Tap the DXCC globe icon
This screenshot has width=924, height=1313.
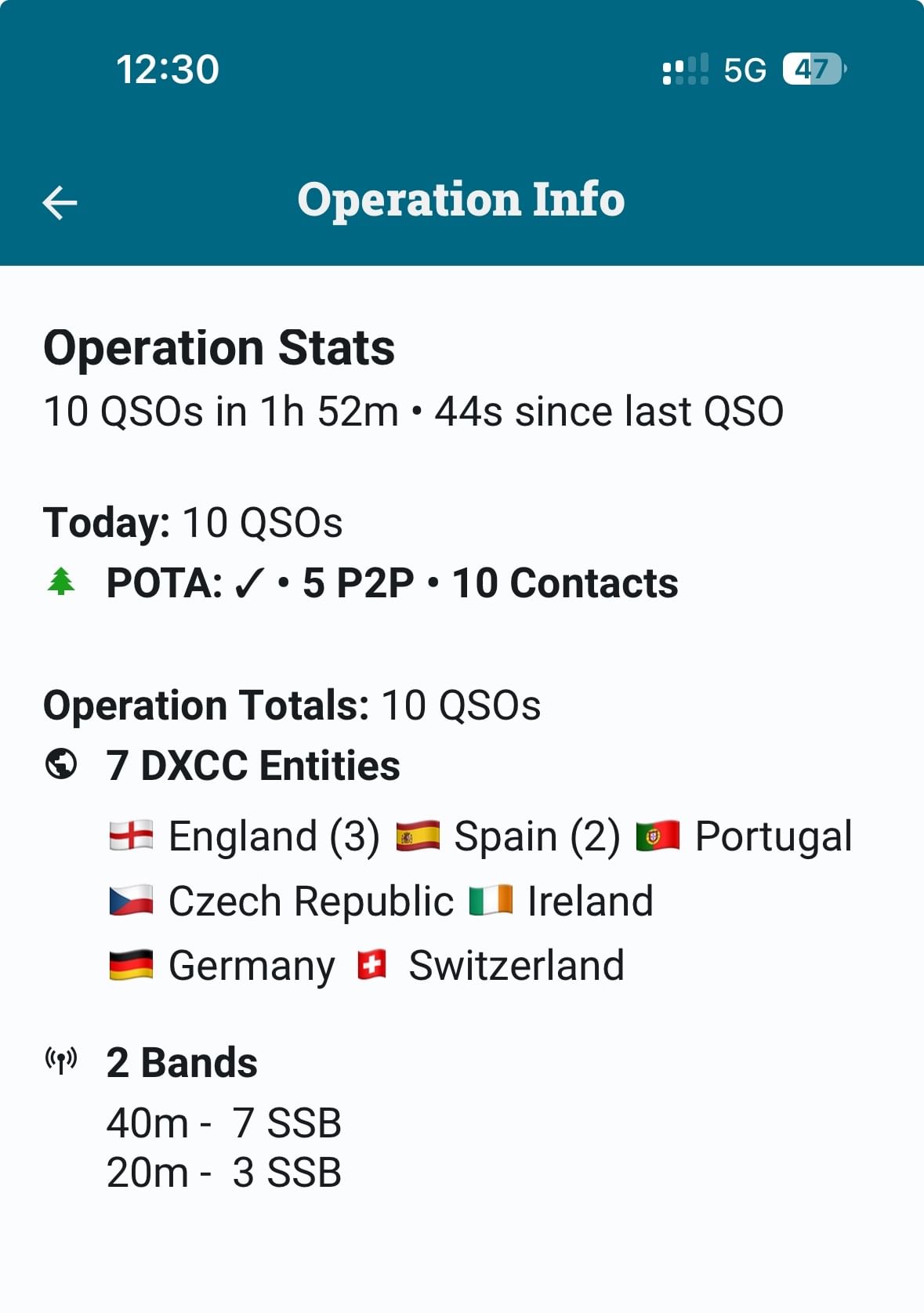point(61,764)
